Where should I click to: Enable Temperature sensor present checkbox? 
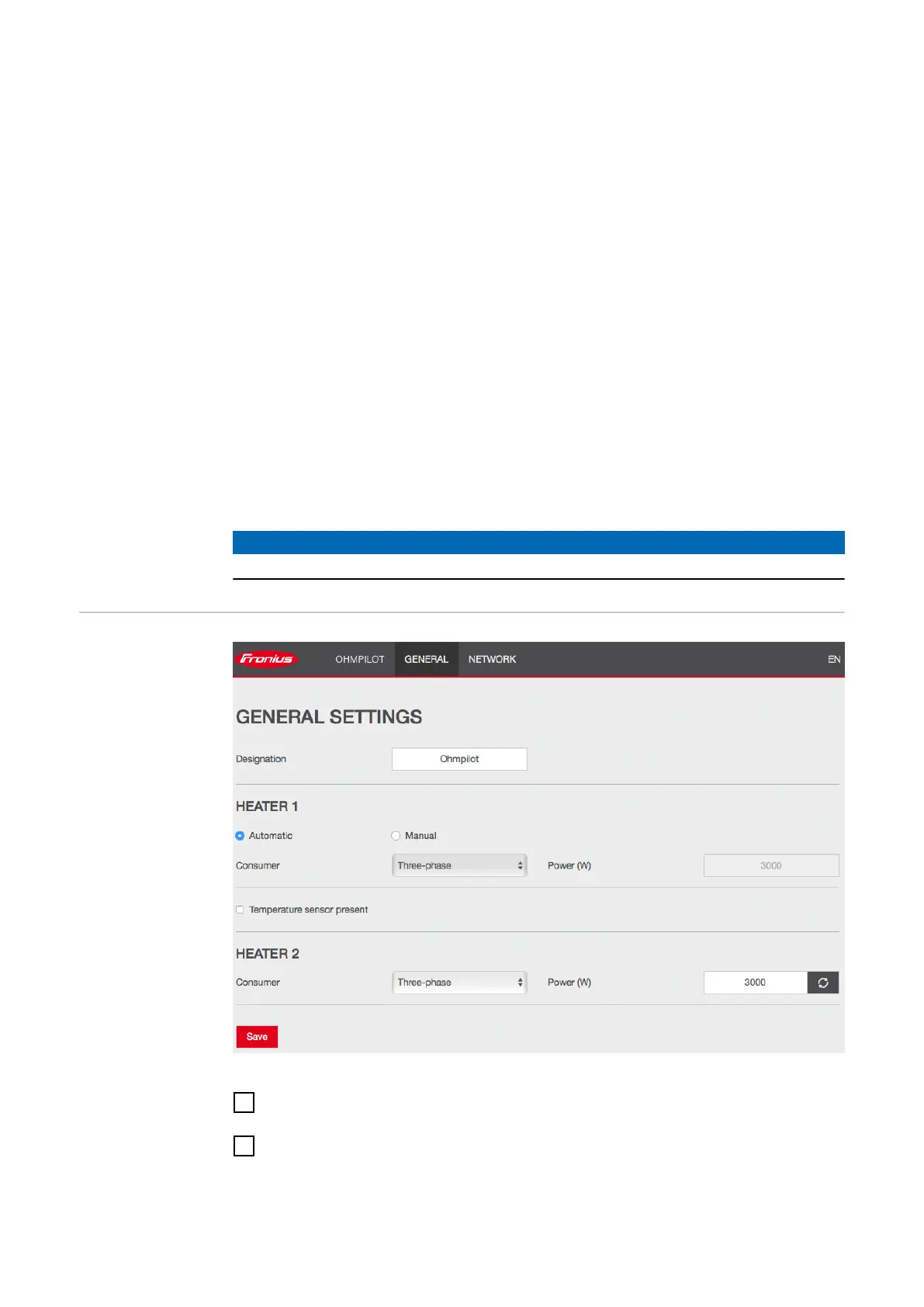tap(240, 910)
